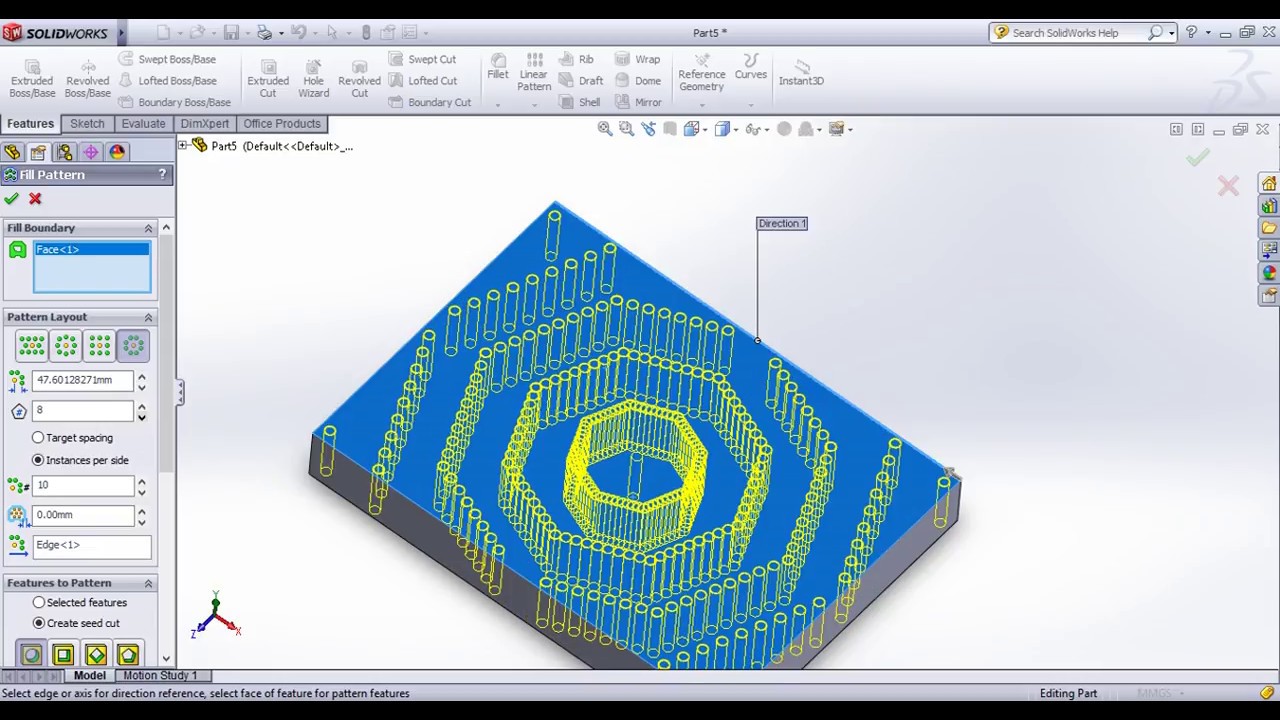Click the Previous View icon
The height and width of the screenshot is (720, 1280).
click(x=648, y=129)
